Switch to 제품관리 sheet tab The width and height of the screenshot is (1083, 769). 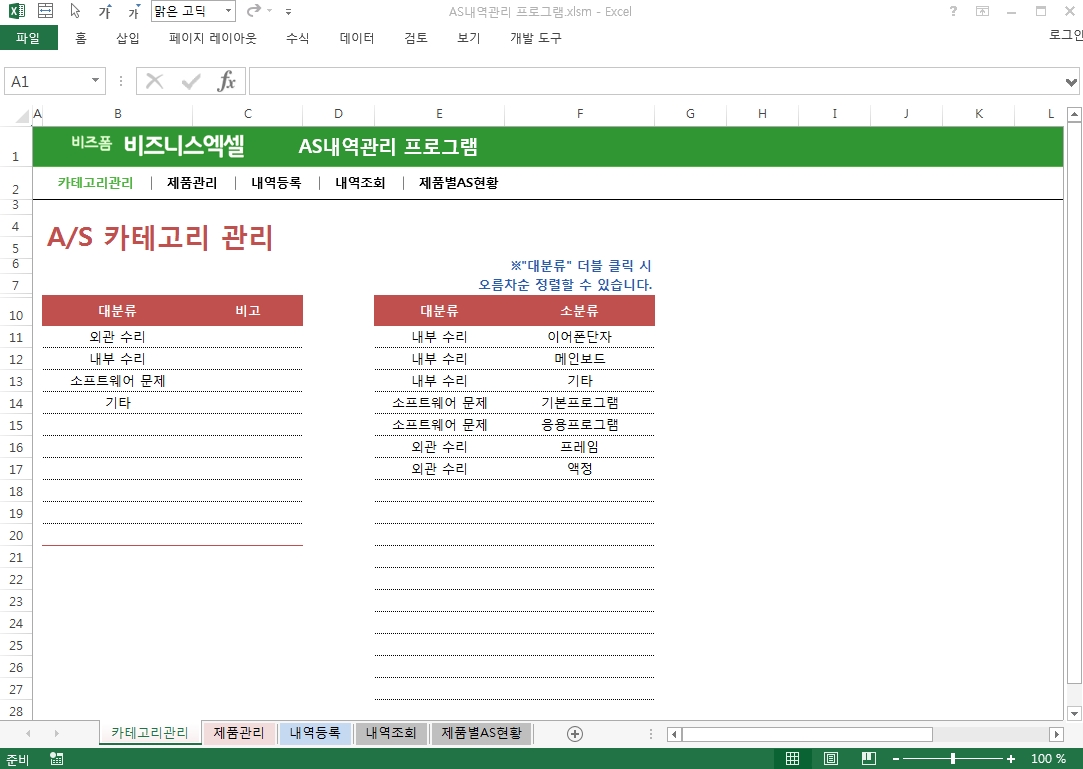239,733
